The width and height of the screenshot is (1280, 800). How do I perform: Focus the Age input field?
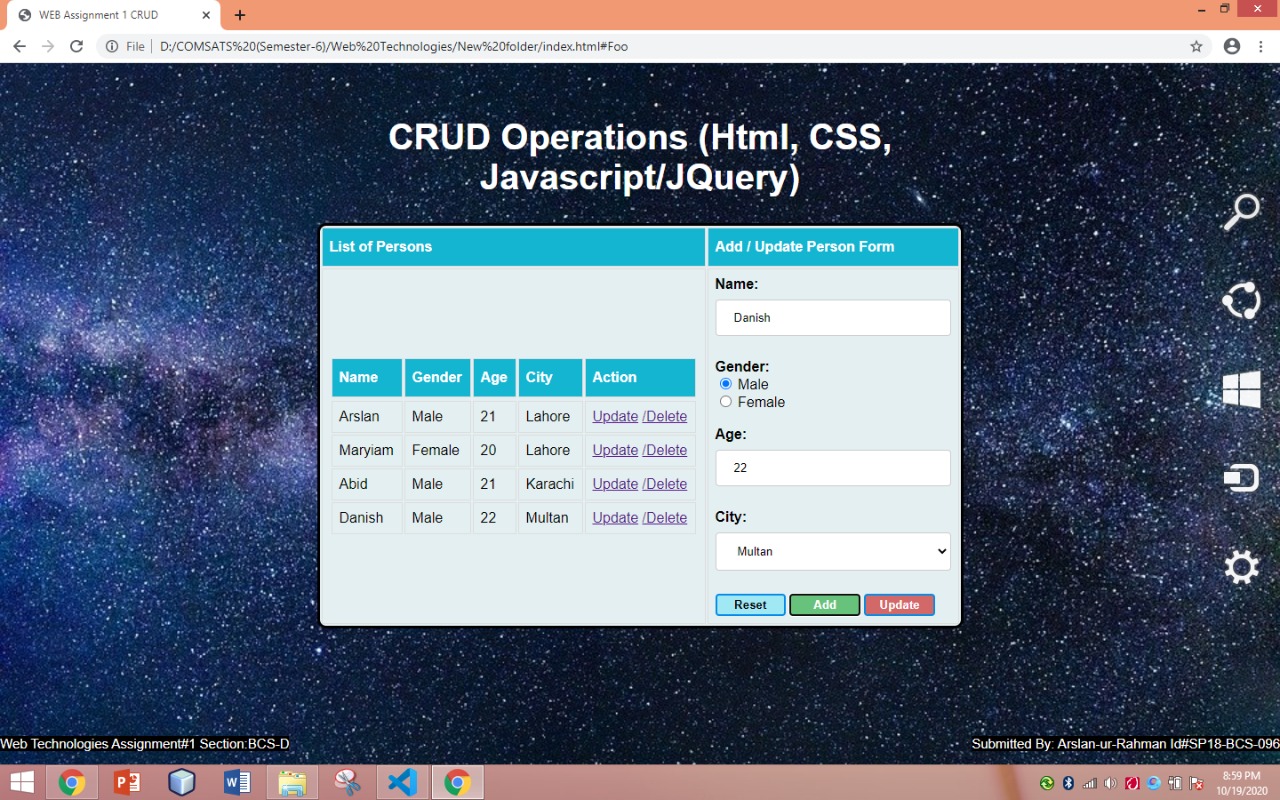pyautogui.click(x=833, y=468)
